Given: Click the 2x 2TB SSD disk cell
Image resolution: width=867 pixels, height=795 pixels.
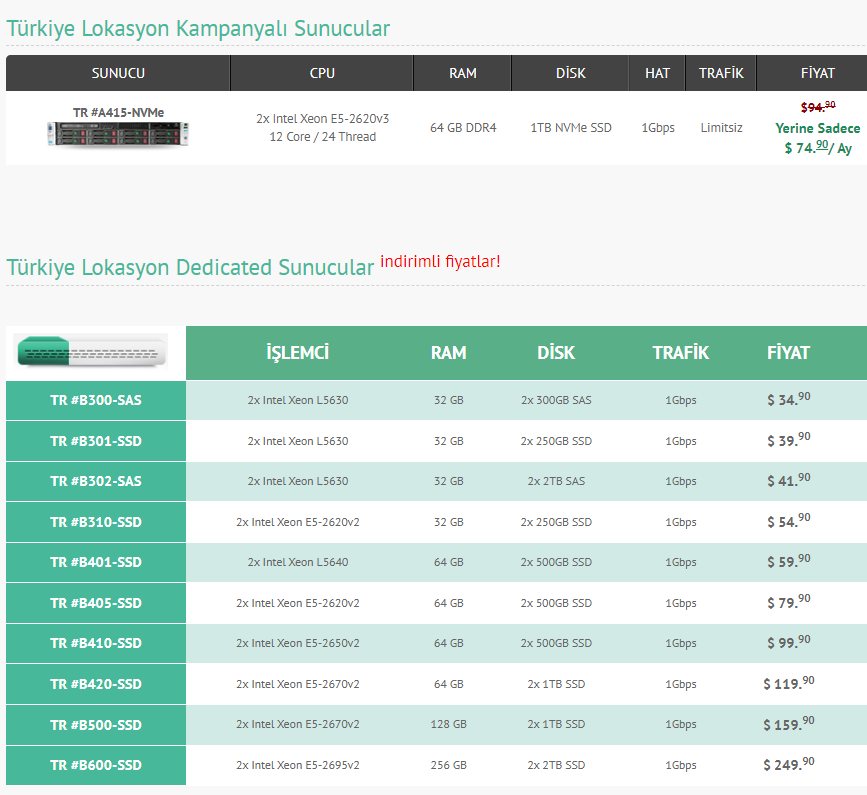Looking at the screenshot, I should pos(556,765).
